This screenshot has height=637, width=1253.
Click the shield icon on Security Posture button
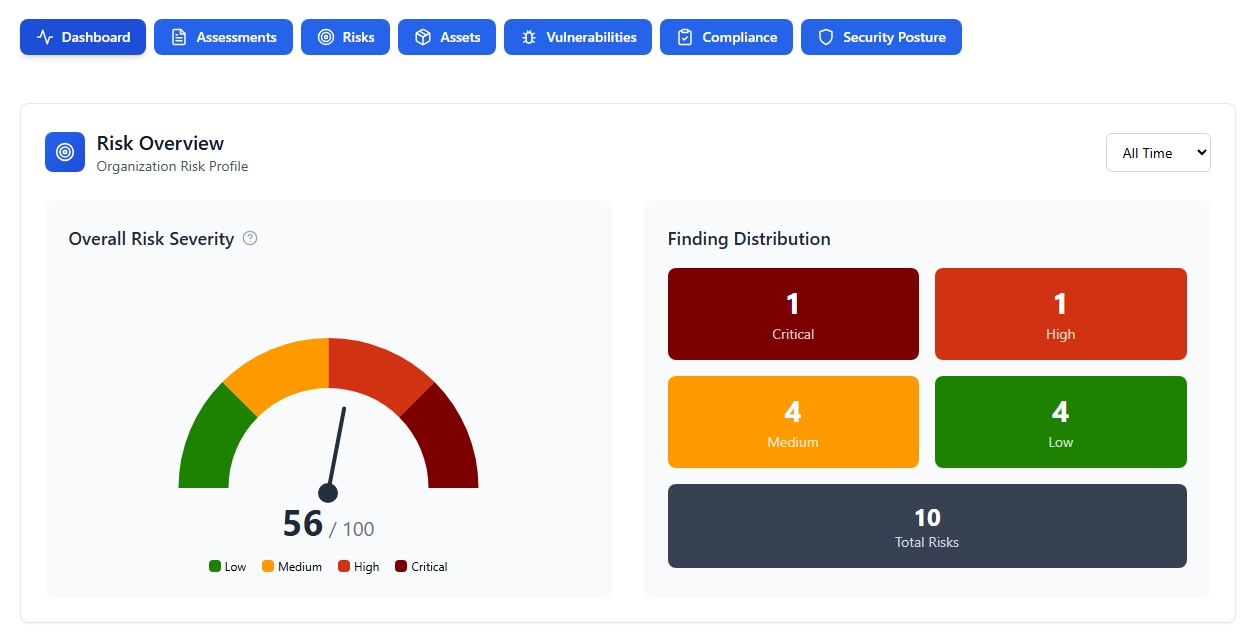coord(824,37)
